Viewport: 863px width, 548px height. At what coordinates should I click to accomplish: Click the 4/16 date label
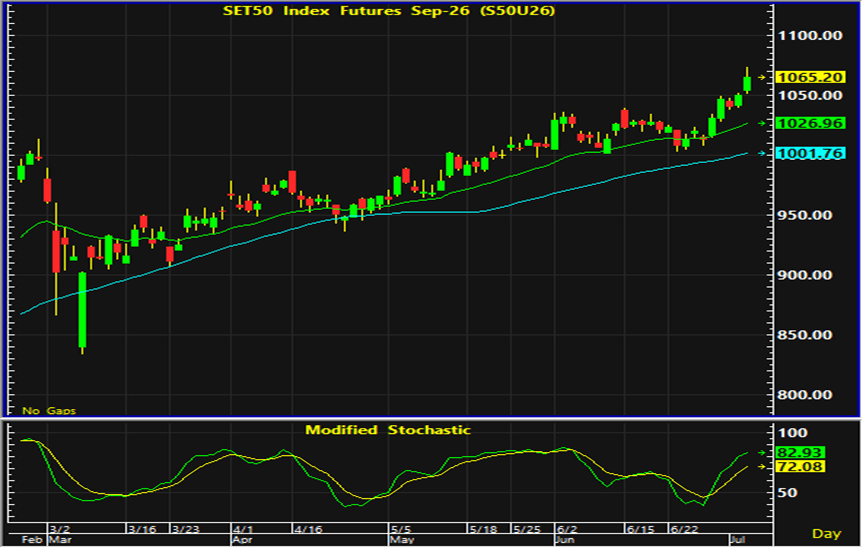(308, 529)
